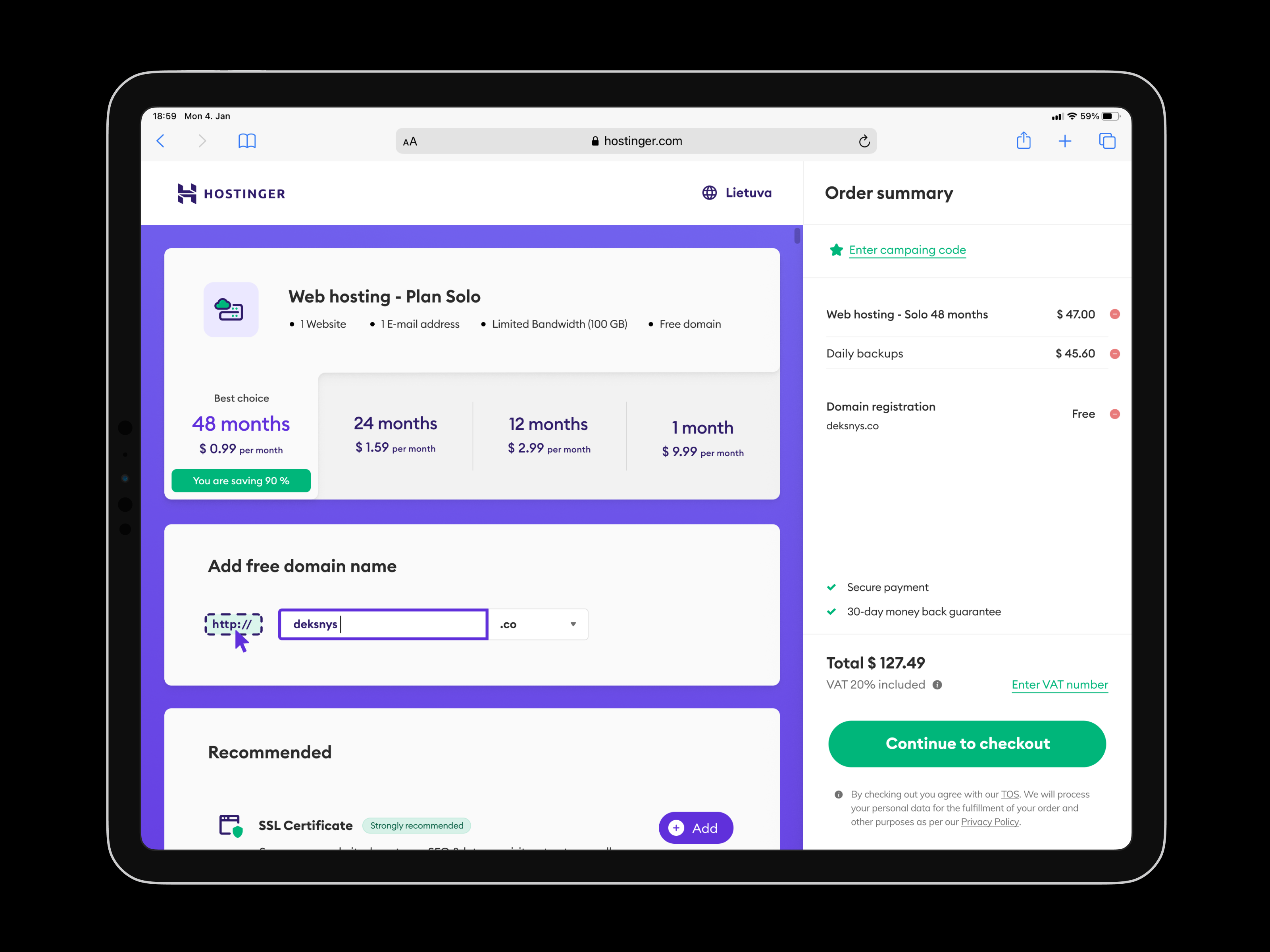This screenshot has height=952, width=1270.
Task: Open the Safari share sheet
Action: (1024, 140)
